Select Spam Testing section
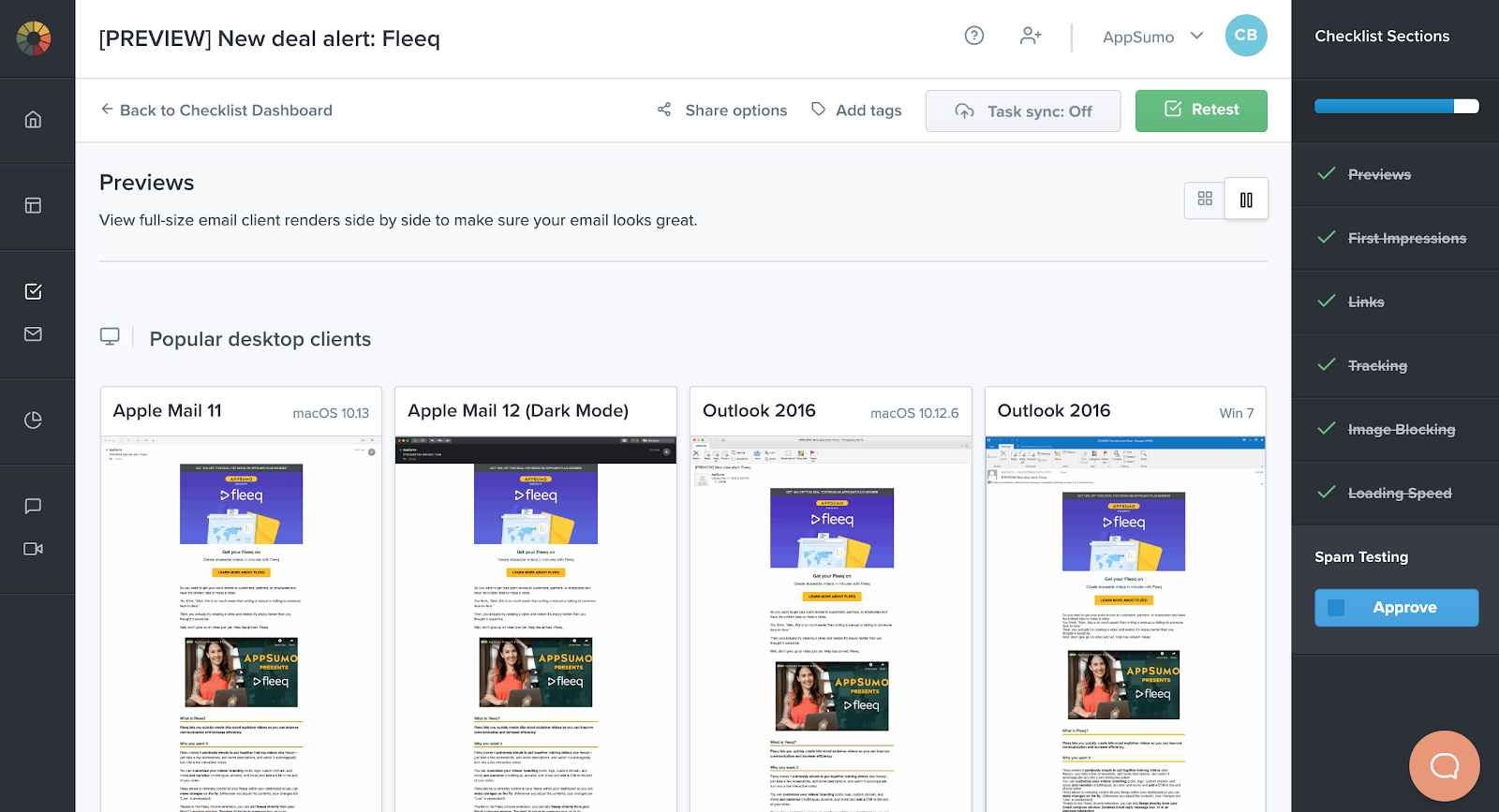Image resolution: width=1499 pixels, height=812 pixels. point(1361,556)
